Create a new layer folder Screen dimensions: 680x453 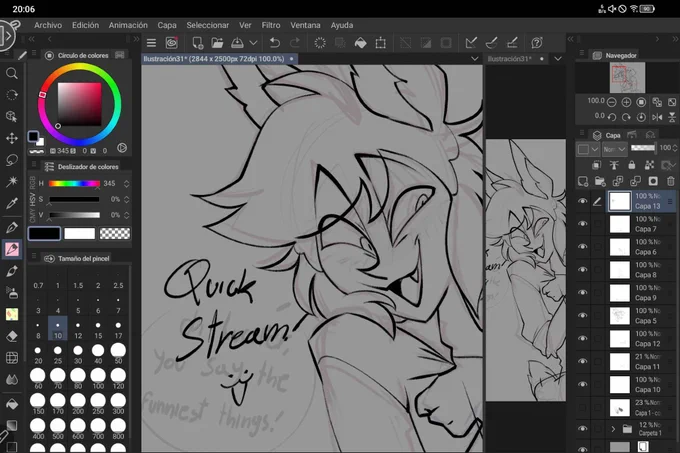click(600, 181)
